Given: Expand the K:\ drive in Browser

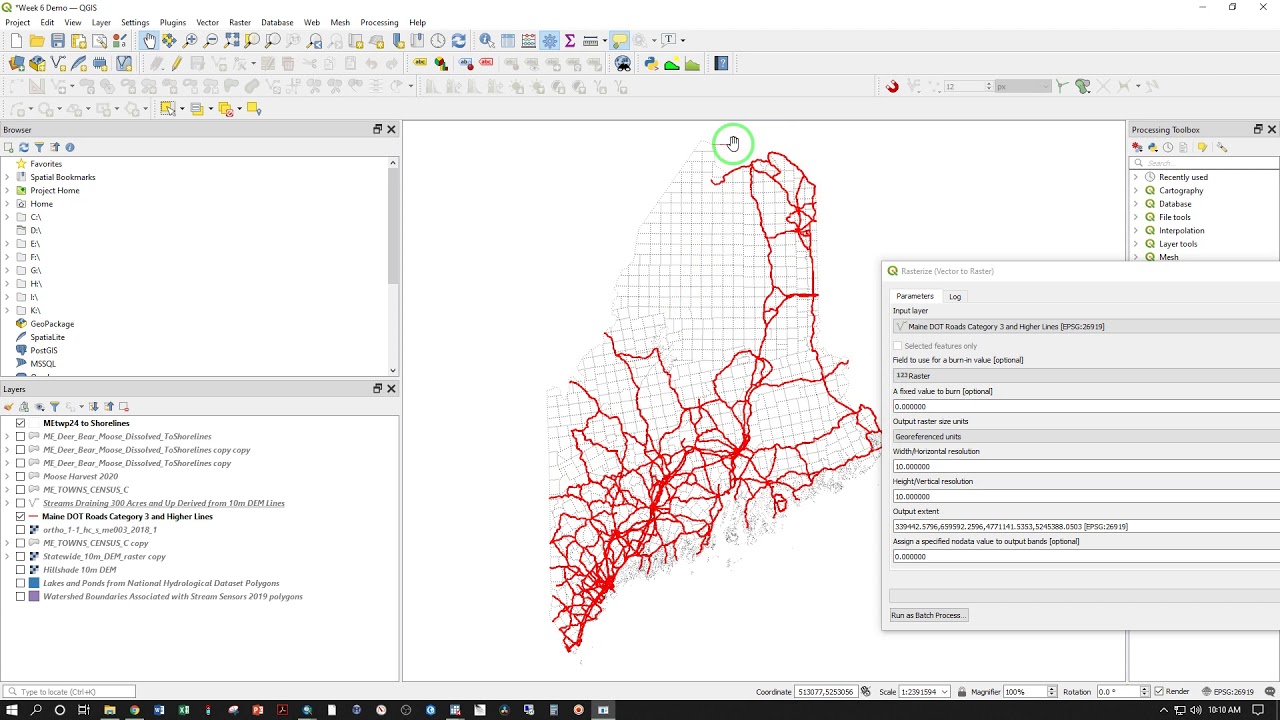Looking at the screenshot, I should [x=7, y=311].
